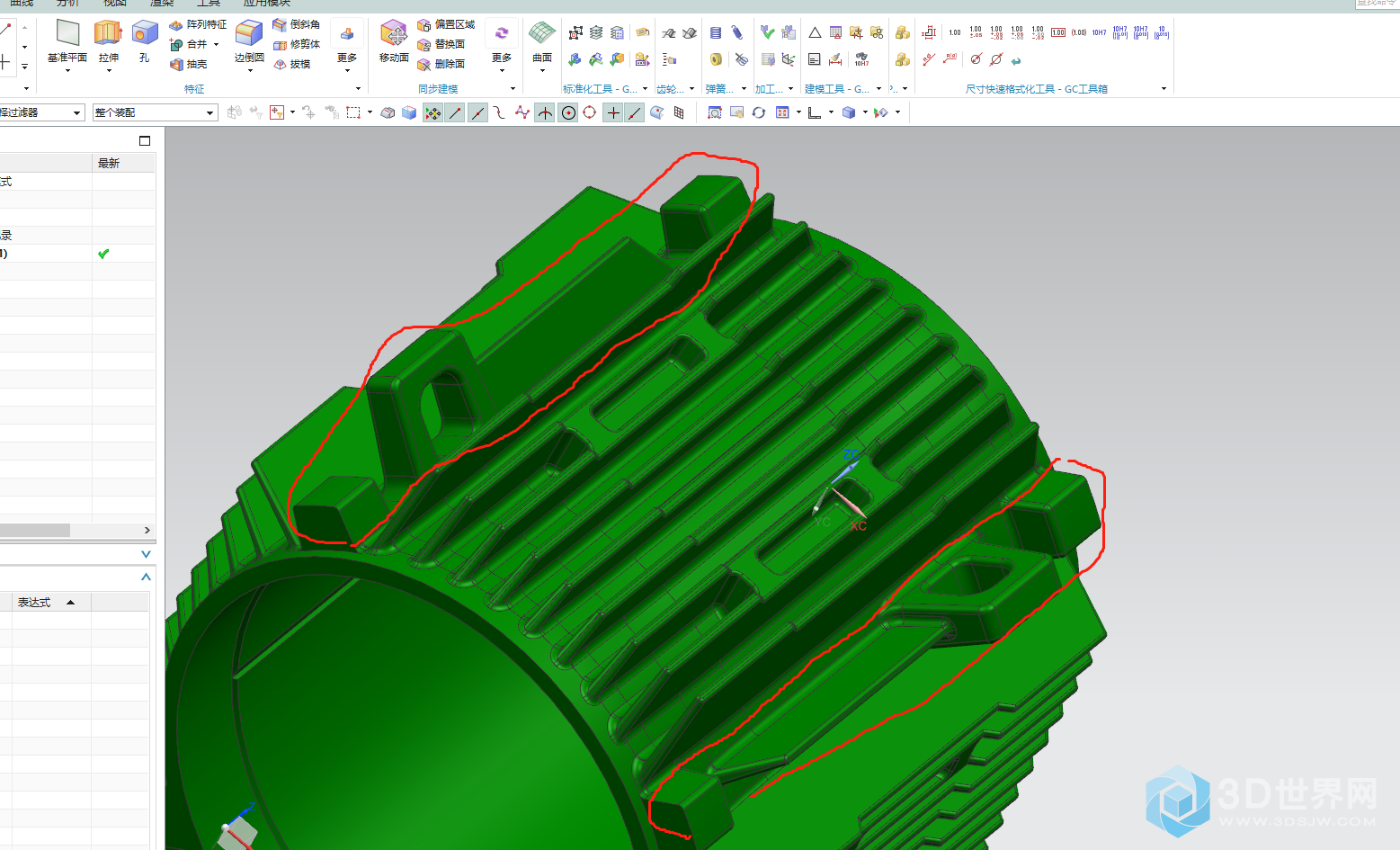
Task: Open the 整个装配 selection scope dropdown
Action: [x=155, y=112]
